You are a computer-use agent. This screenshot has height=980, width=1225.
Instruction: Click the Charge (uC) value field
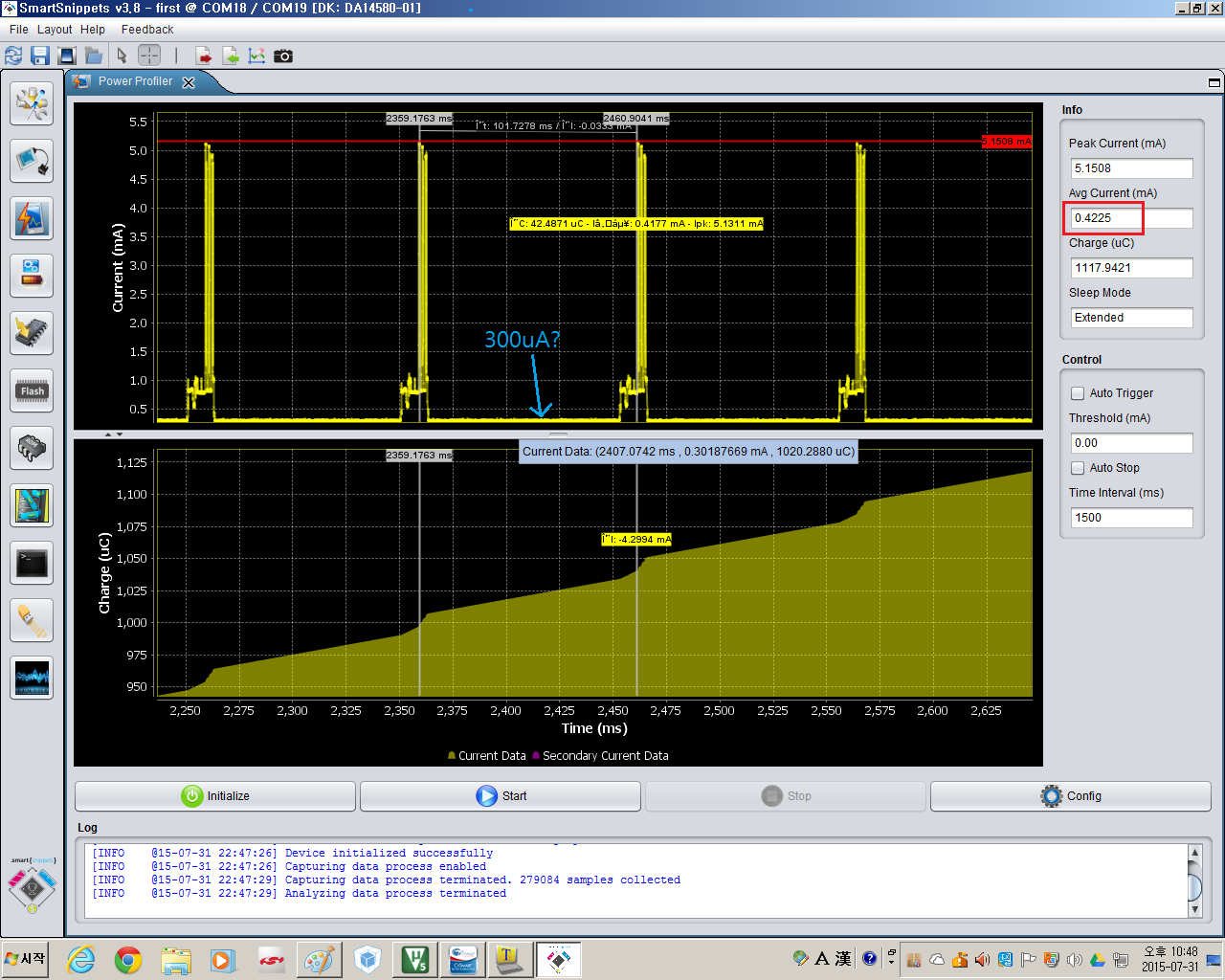click(1131, 268)
